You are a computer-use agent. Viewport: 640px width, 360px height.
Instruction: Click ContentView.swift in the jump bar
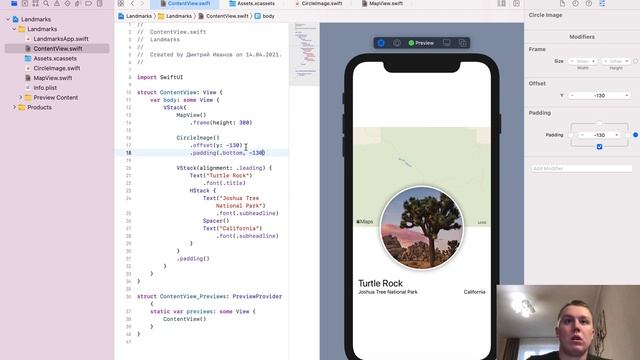pos(223,16)
